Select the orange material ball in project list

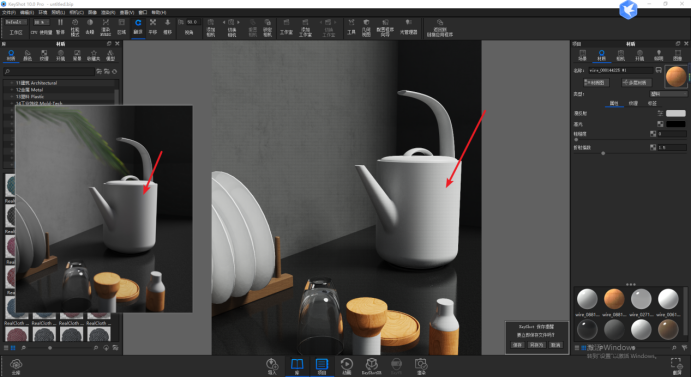click(x=614, y=299)
